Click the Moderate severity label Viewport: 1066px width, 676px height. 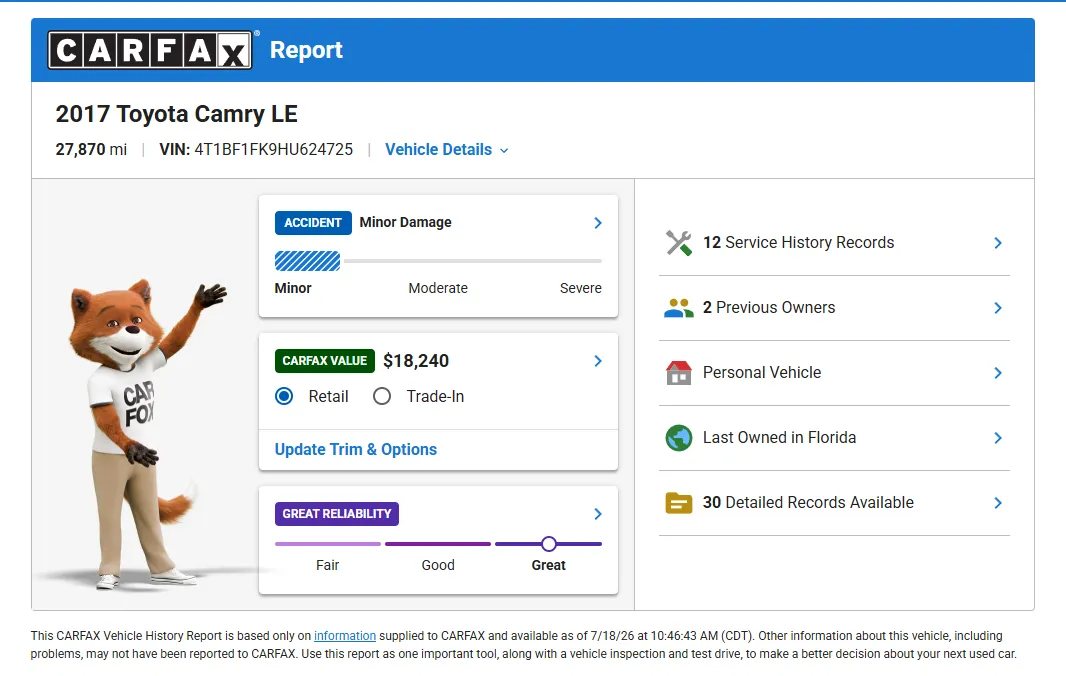point(438,288)
